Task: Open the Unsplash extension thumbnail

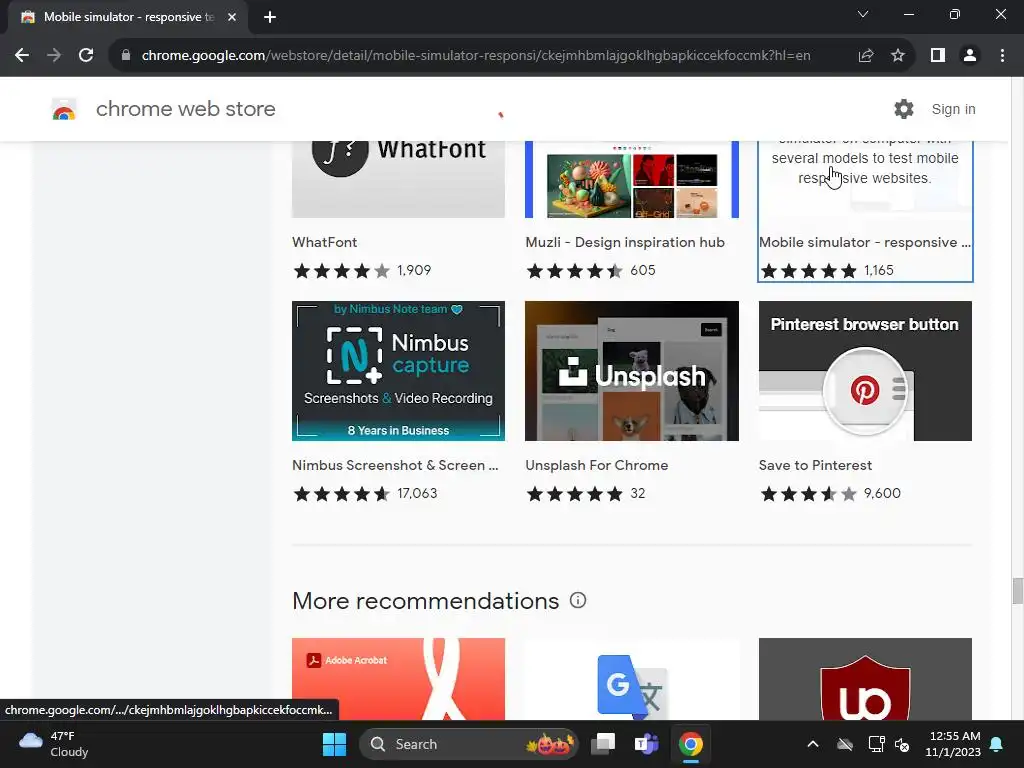Action: click(632, 371)
